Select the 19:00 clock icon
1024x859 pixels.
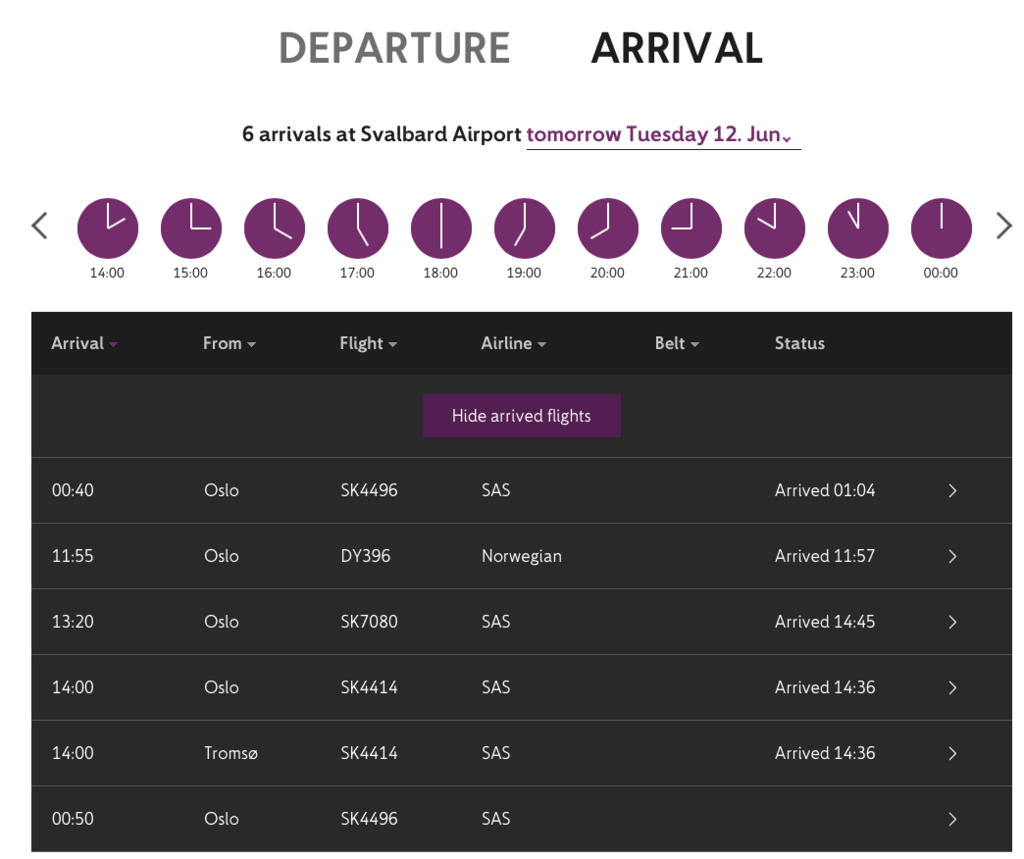(524, 228)
